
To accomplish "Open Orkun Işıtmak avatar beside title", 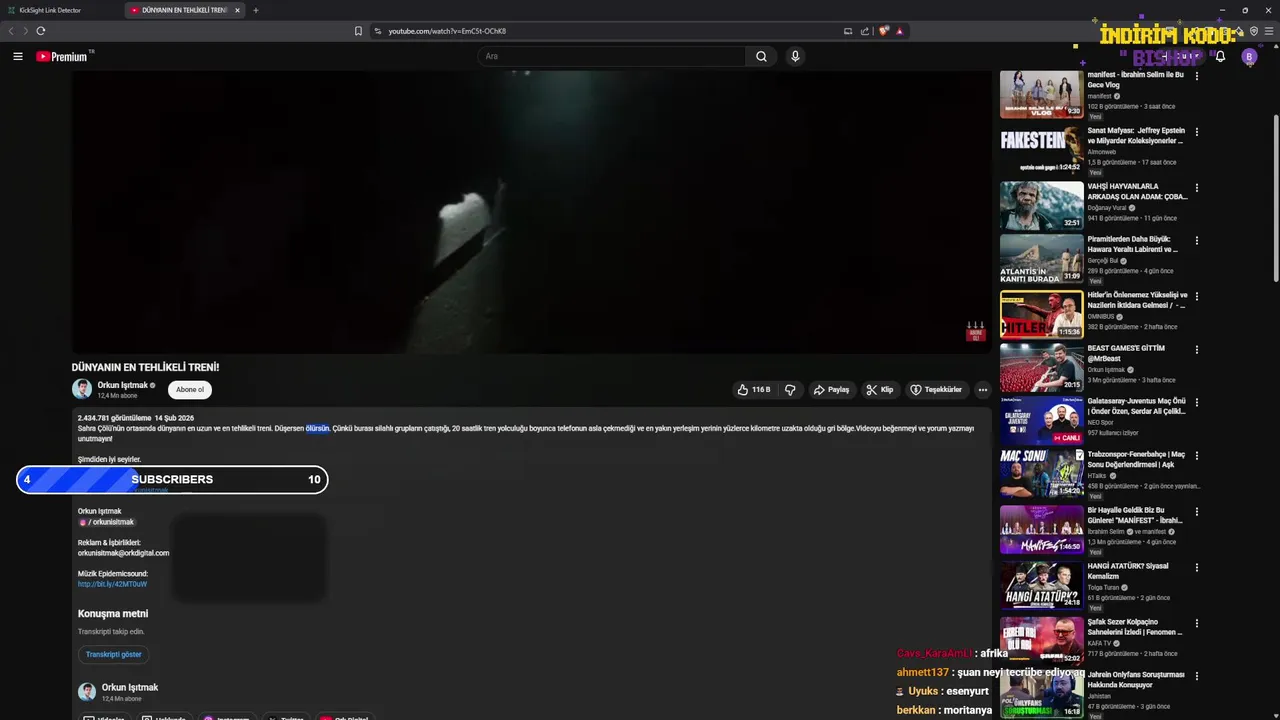I will (x=82, y=390).
